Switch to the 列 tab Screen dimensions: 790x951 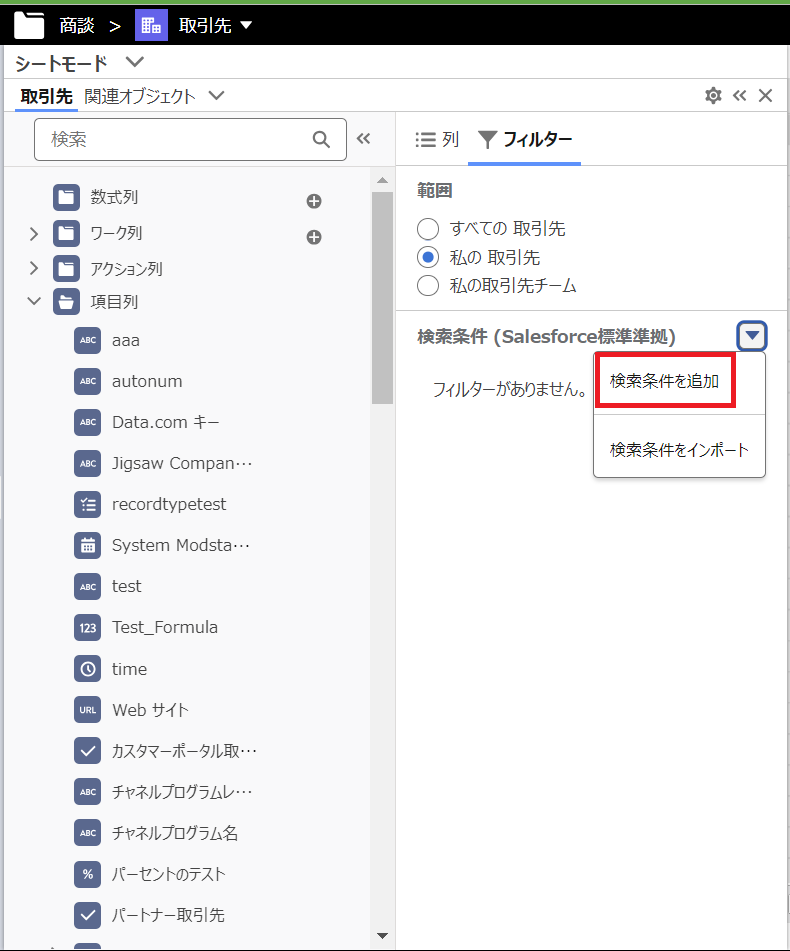tap(437, 139)
